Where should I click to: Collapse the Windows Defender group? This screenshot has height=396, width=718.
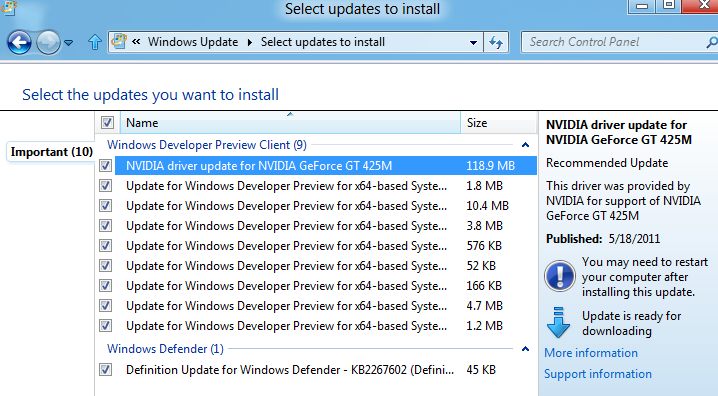(x=525, y=349)
